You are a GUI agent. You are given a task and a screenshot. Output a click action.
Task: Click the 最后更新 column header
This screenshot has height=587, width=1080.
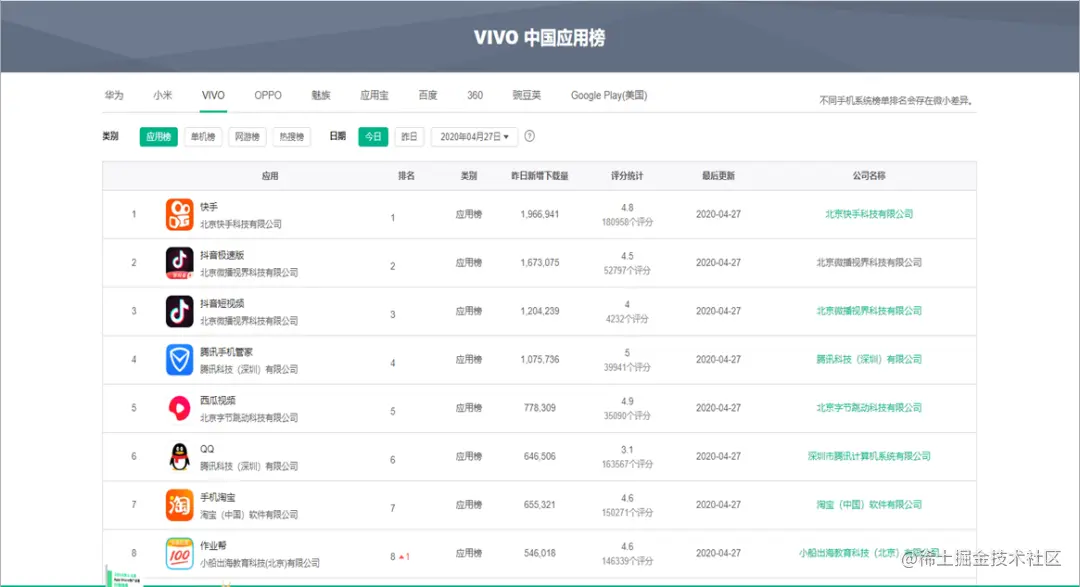coord(718,176)
